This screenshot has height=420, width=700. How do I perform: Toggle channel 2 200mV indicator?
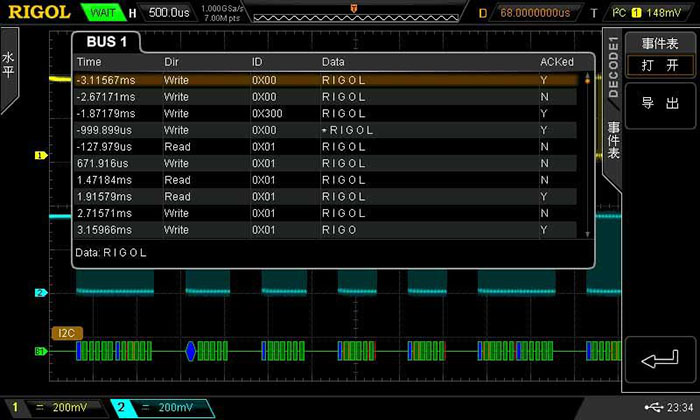[x=160, y=407]
